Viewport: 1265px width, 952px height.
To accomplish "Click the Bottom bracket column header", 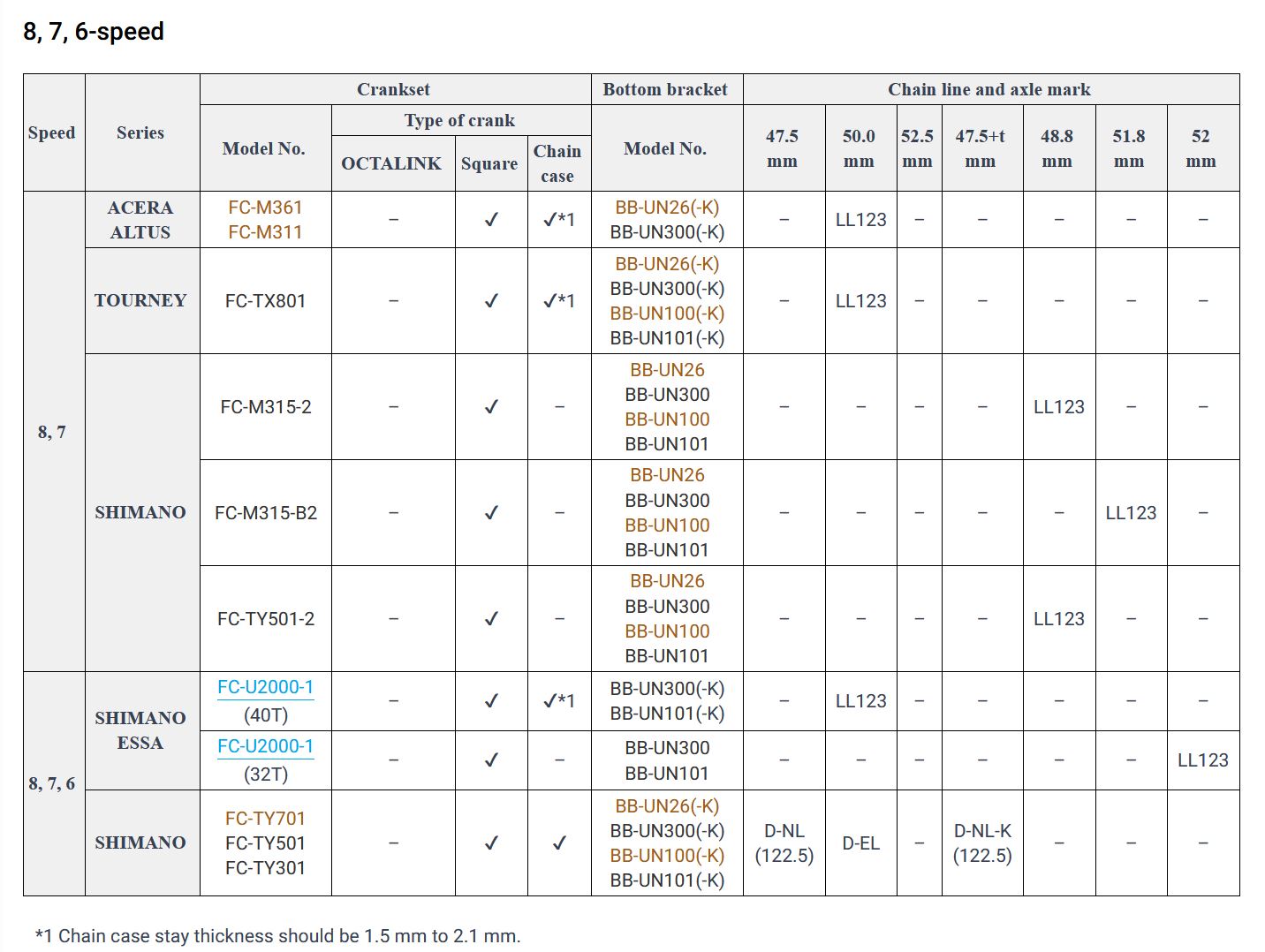I will pyautogui.click(x=665, y=89).
